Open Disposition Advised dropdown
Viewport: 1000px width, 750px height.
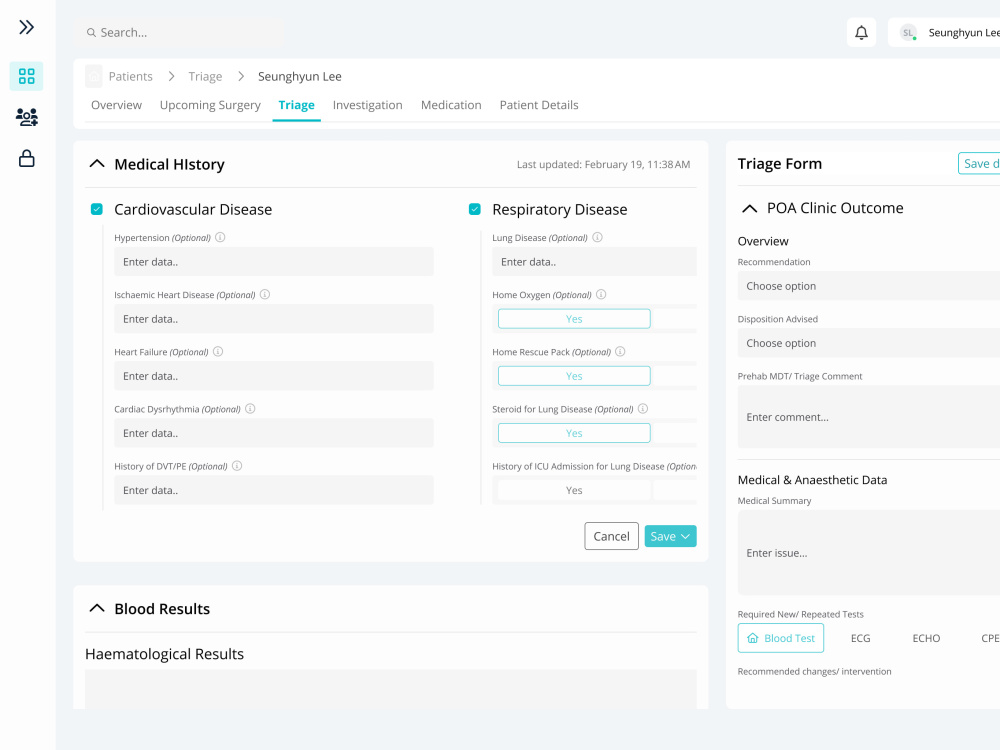point(869,343)
